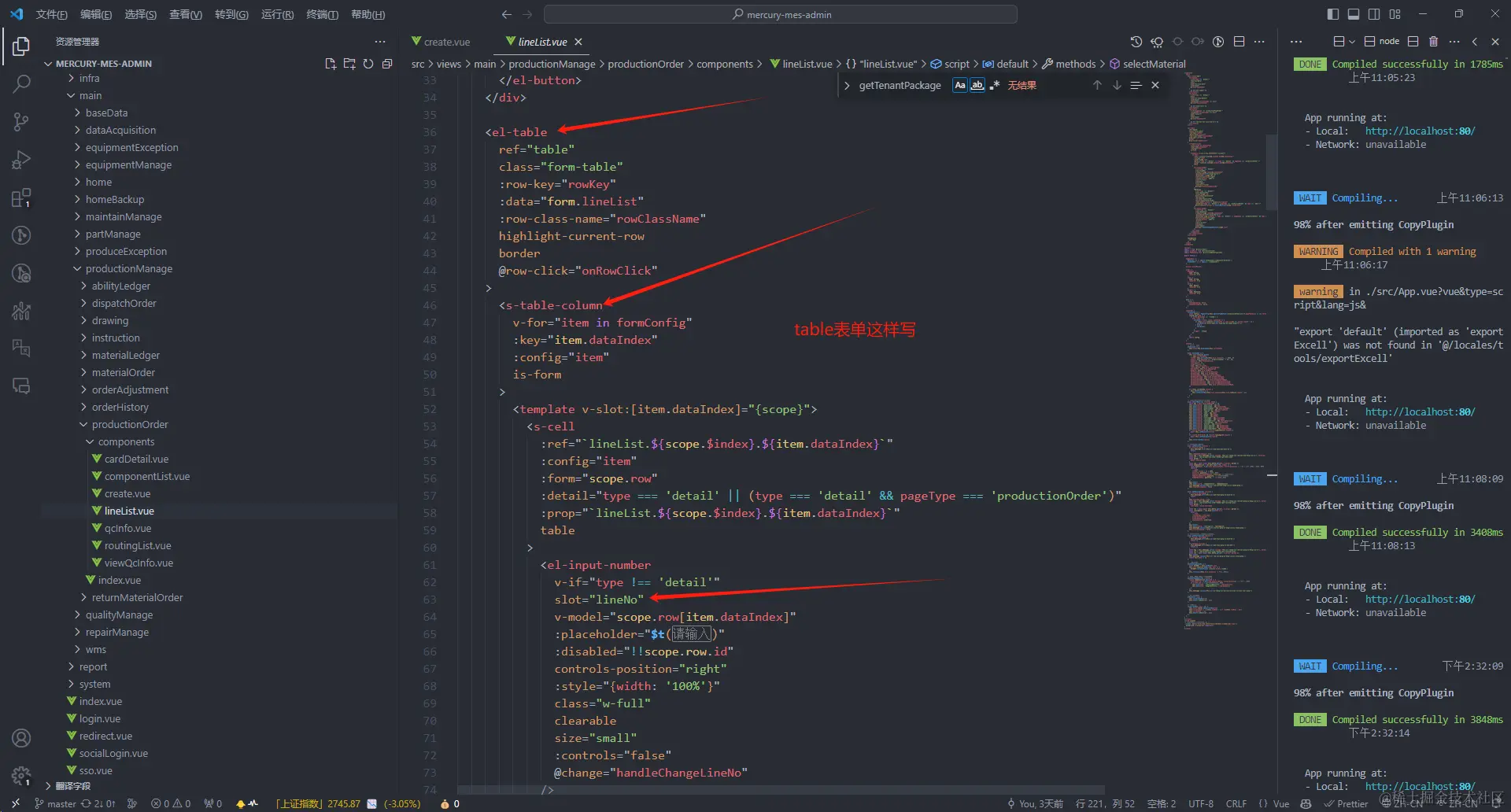Image resolution: width=1511 pixels, height=812 pixels.
Task: Switch to the create.vue editor tab
Action: tap(446, 42)
